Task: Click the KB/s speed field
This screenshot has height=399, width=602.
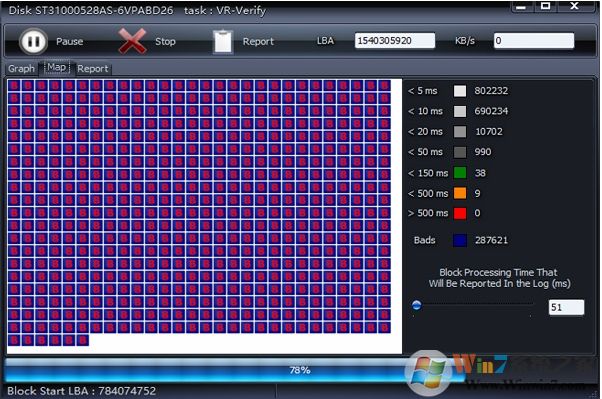Action: click(x=534, y=41)
